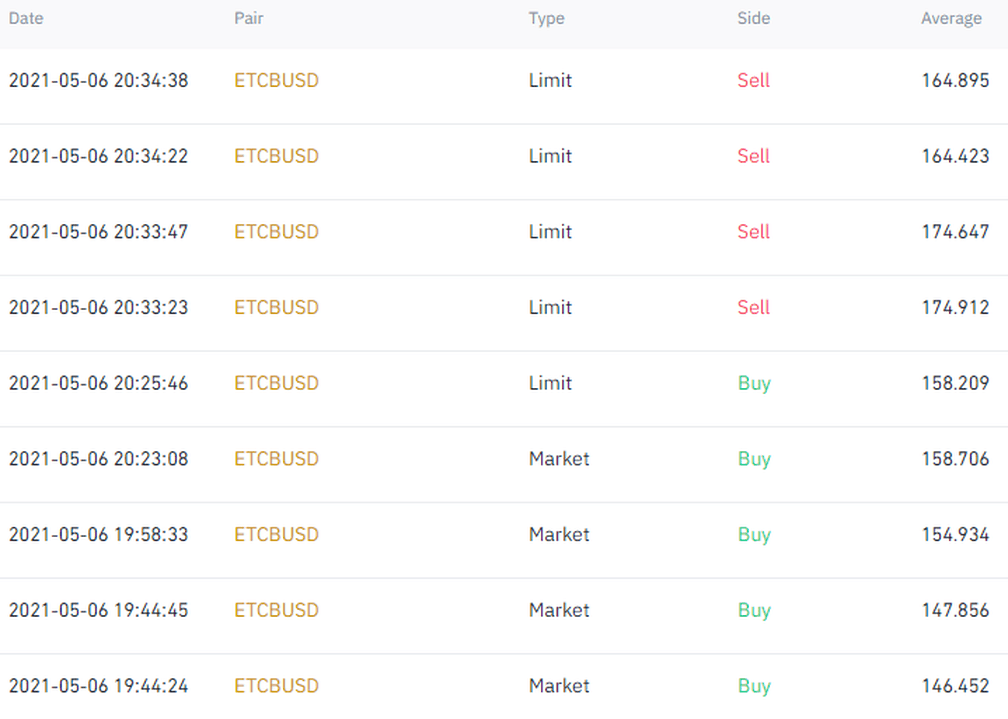The height and width of the screenshot is (719, 1008).
Task: Open ETCBUSD pair link in 20:34:38 row
Action: coord(276,81)
